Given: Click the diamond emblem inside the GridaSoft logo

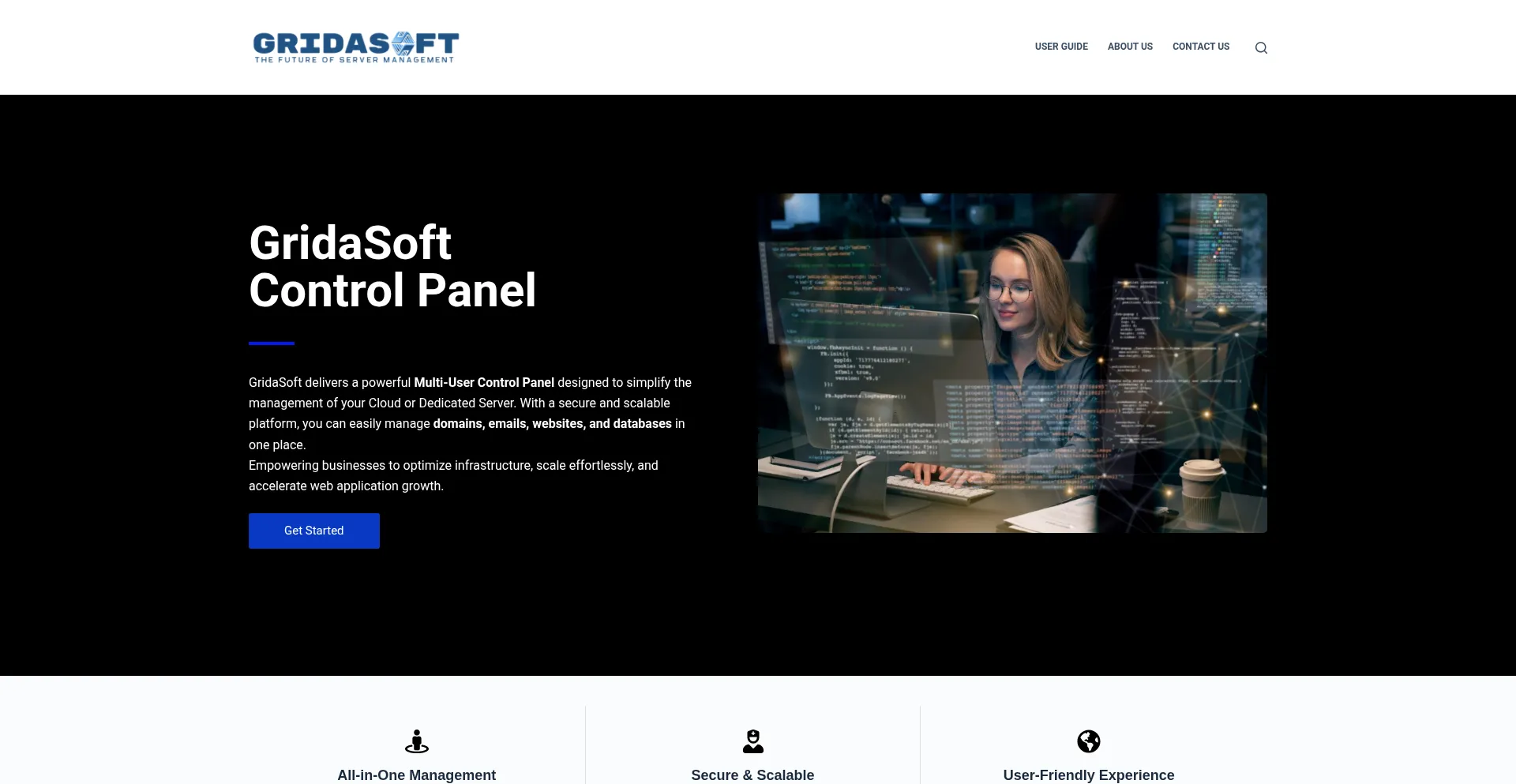Looking at the screenshot, I should (x=403, y=43).
